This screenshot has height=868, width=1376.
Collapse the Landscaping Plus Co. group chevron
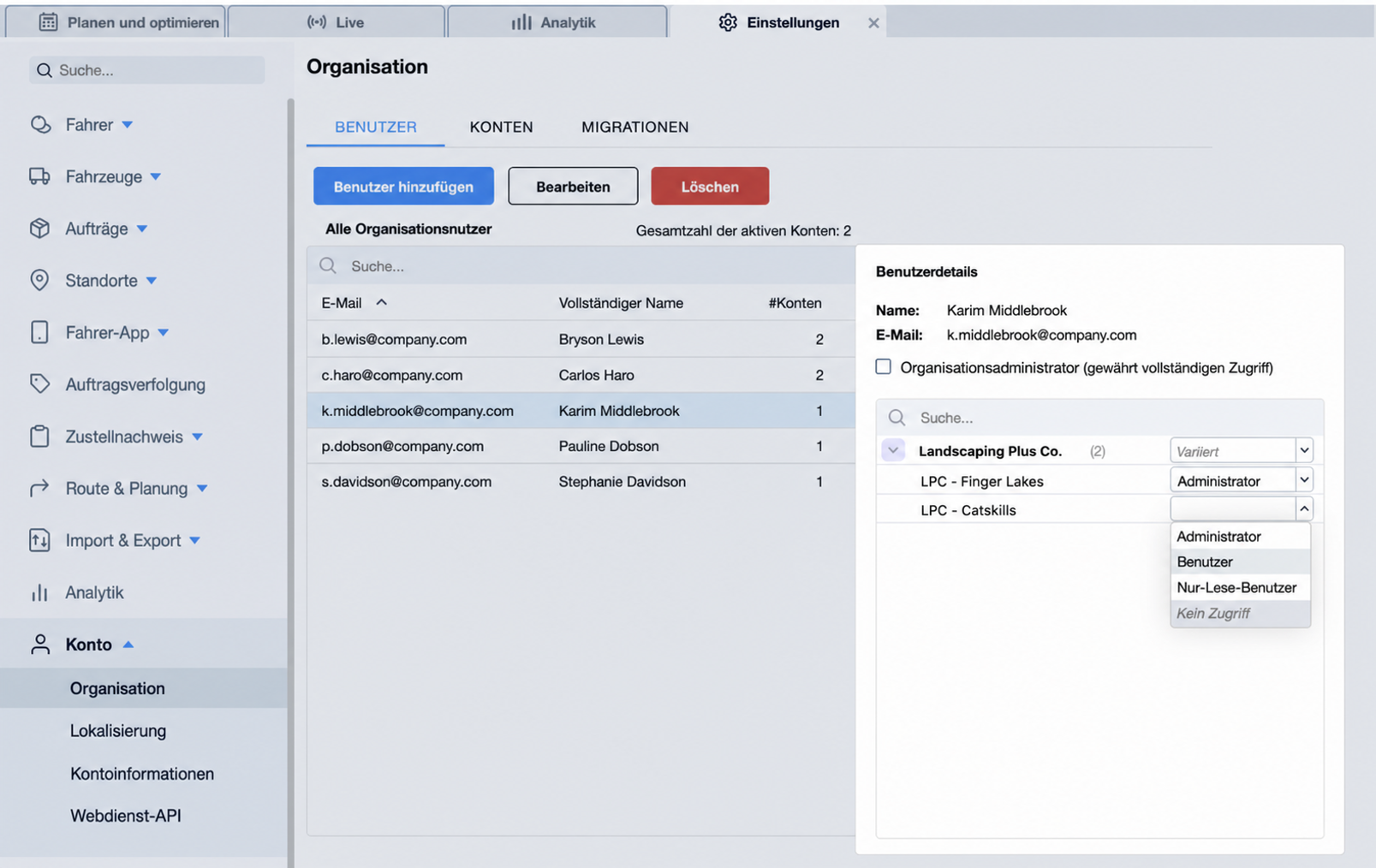coord(893,450)
